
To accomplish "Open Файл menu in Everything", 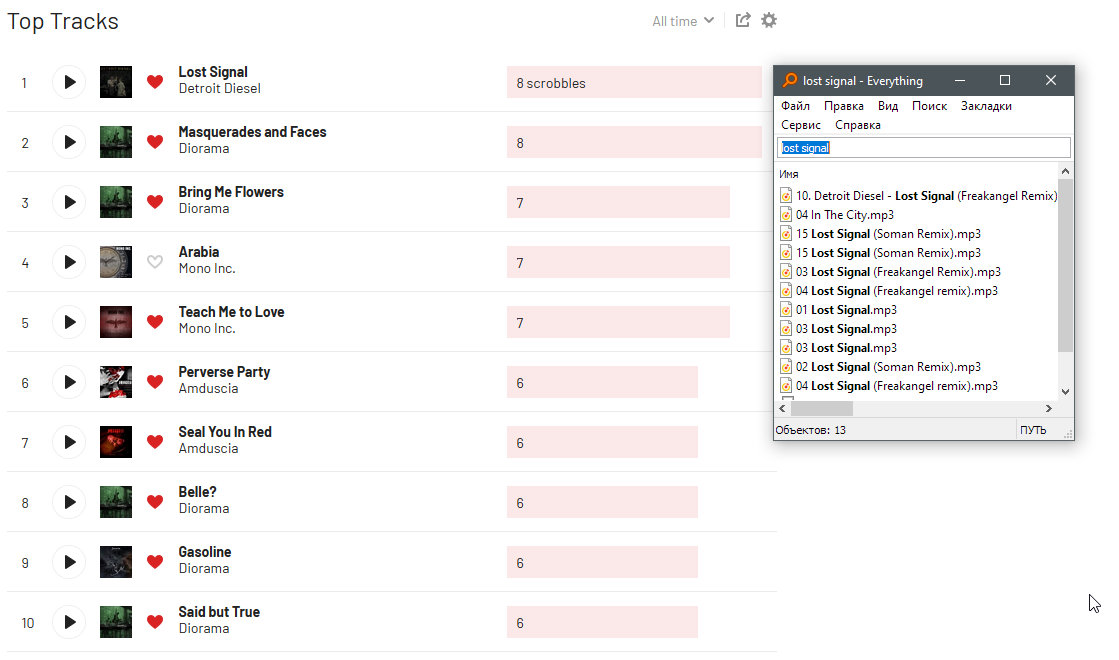I will coord(795,106).
